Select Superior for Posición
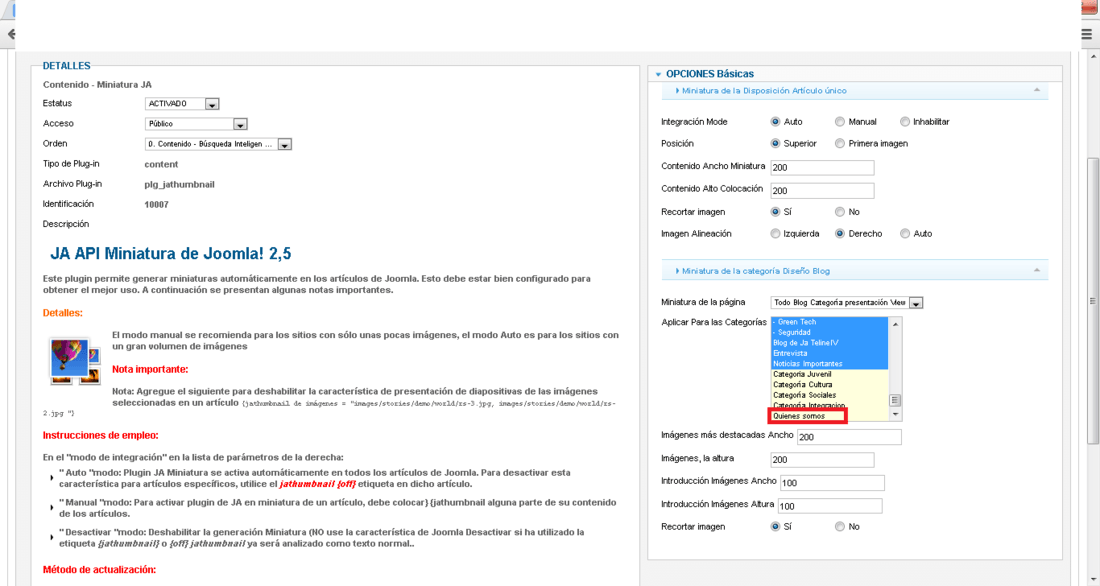The image size is (1100, 586). (x=775, y=143)
